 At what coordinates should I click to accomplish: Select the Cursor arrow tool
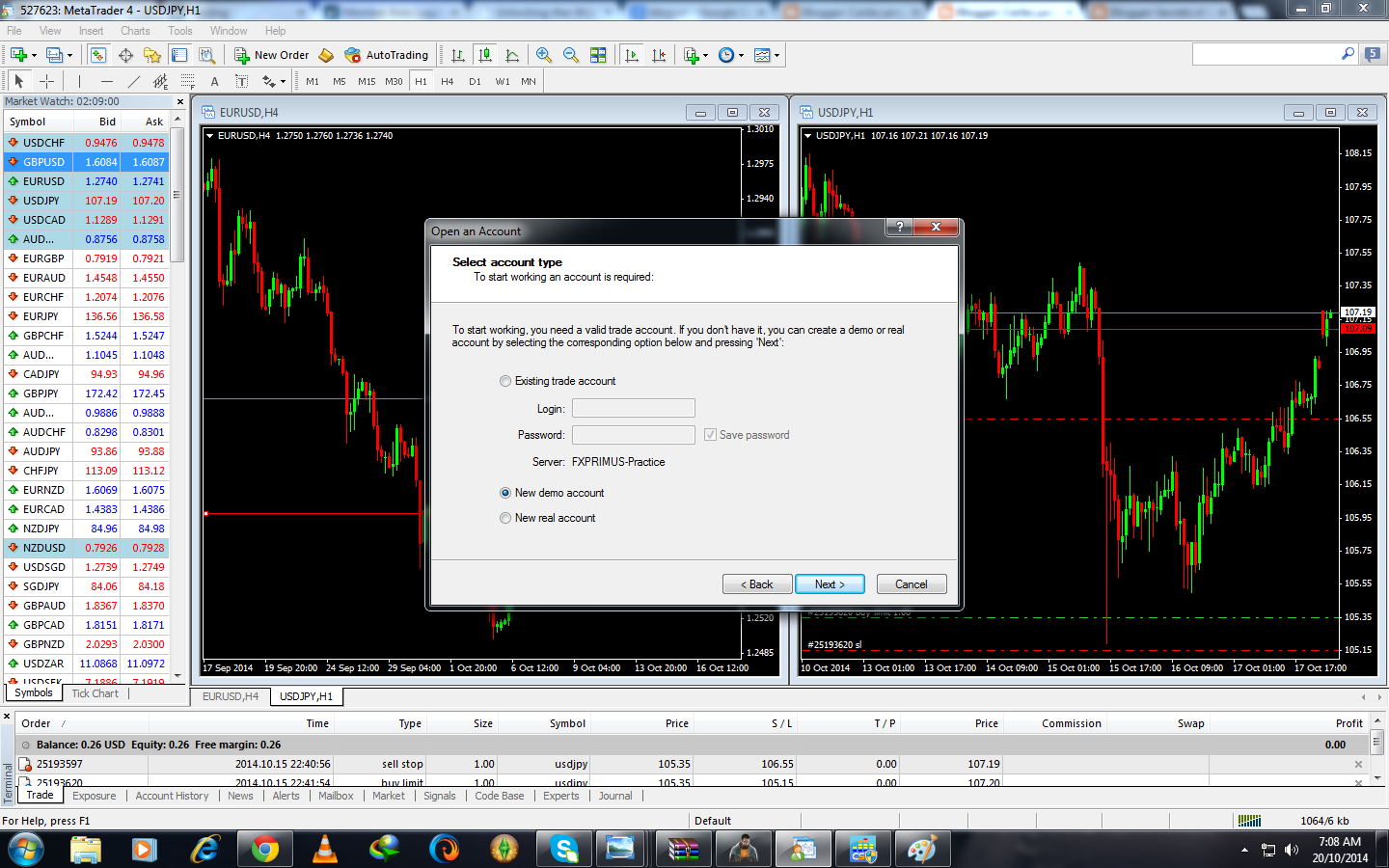18,81
